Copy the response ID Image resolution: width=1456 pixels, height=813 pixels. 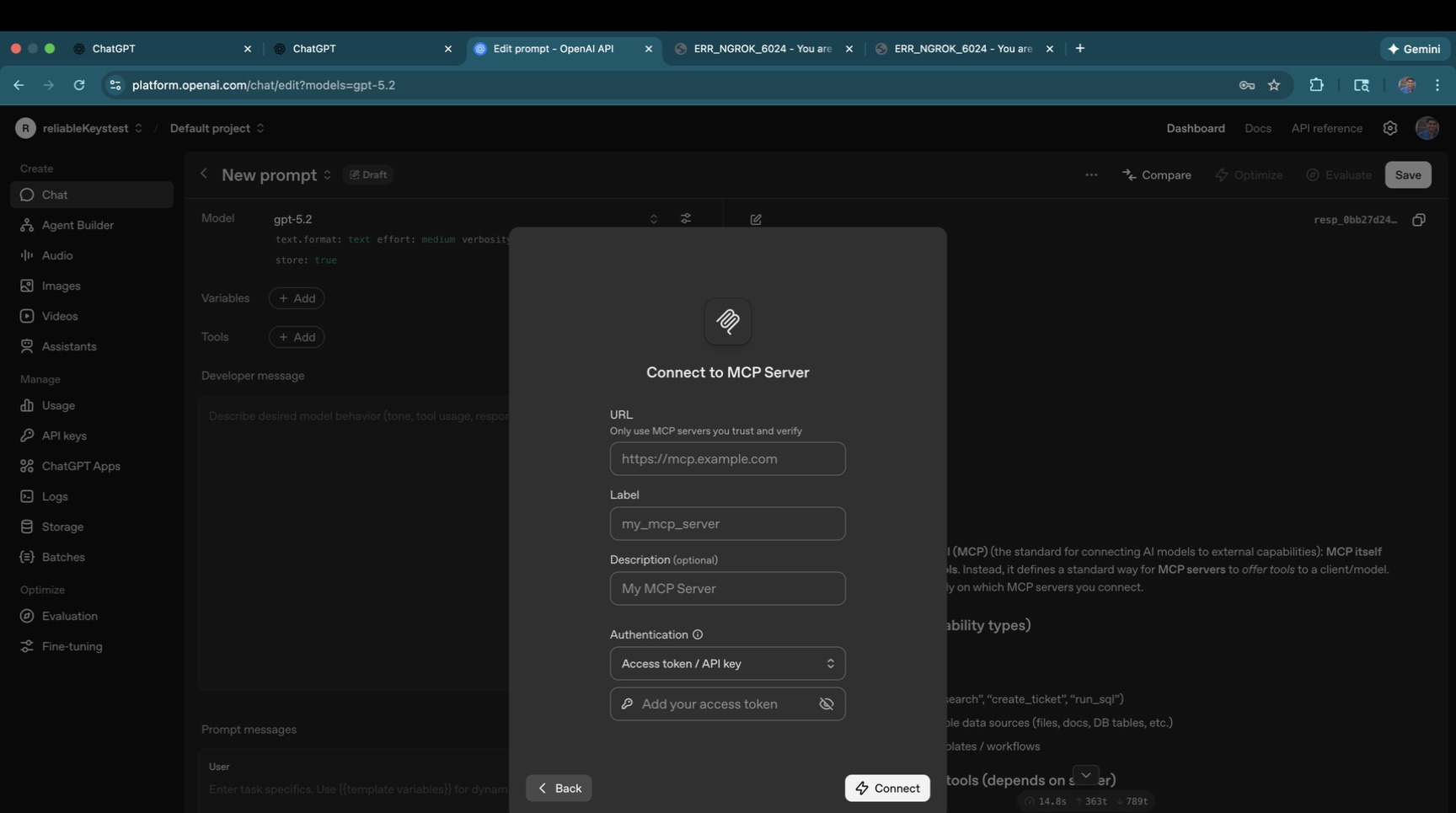pyautogui.click(x=1419, y=220)
